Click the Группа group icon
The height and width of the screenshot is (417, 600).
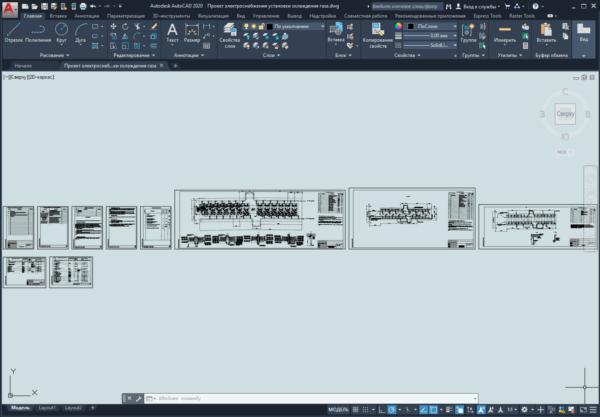coord(468,33)
